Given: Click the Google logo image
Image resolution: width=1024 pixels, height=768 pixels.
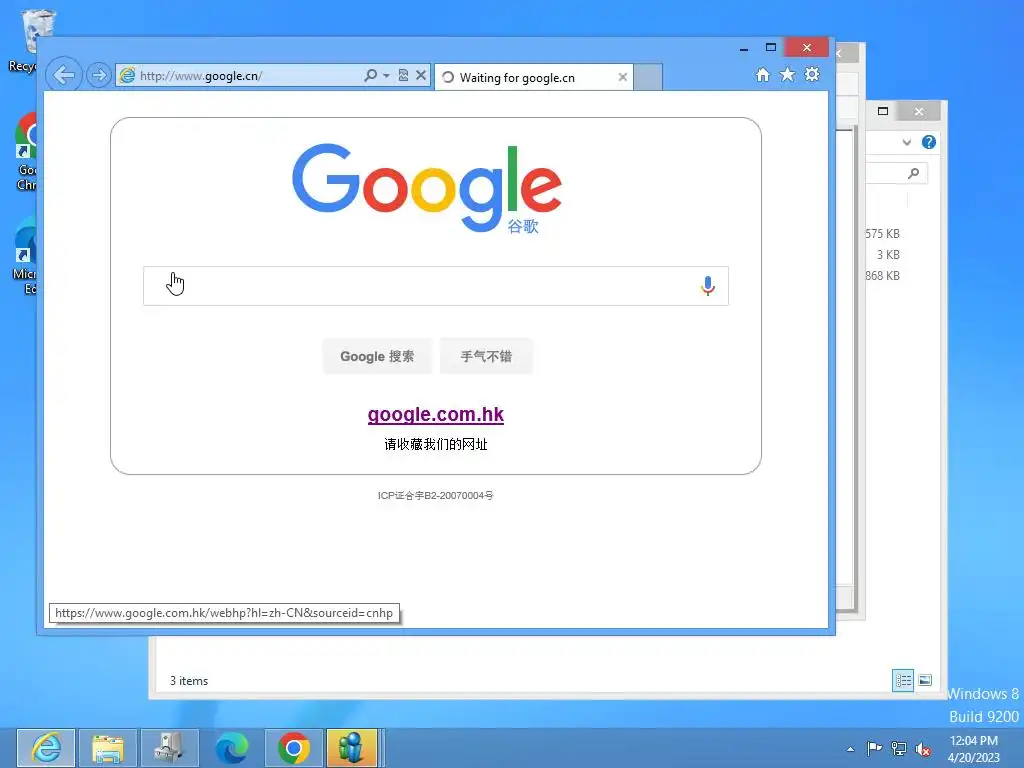Looking at the screenshot, I should [427, 188].
